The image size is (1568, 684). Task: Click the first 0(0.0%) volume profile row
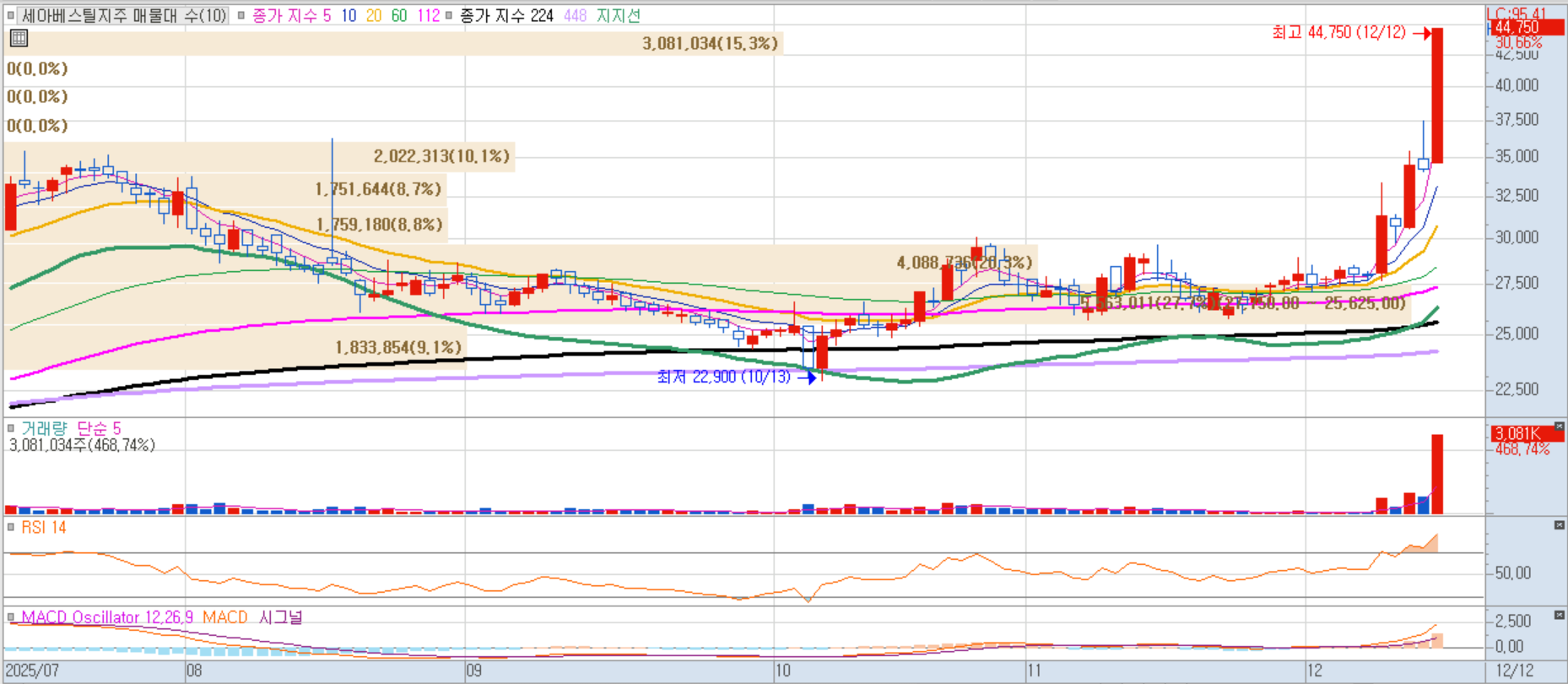coord(37,69)
